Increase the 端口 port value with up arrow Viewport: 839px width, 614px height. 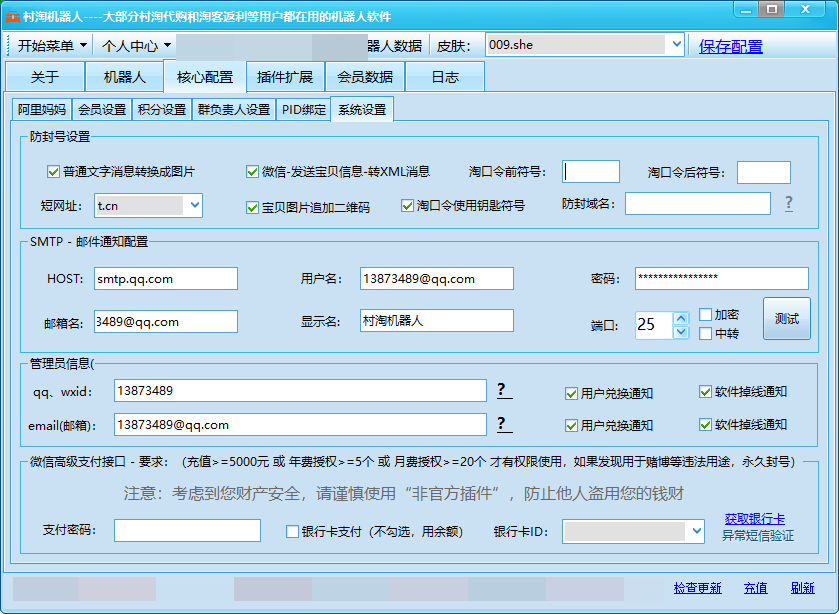tap(681, 318)
